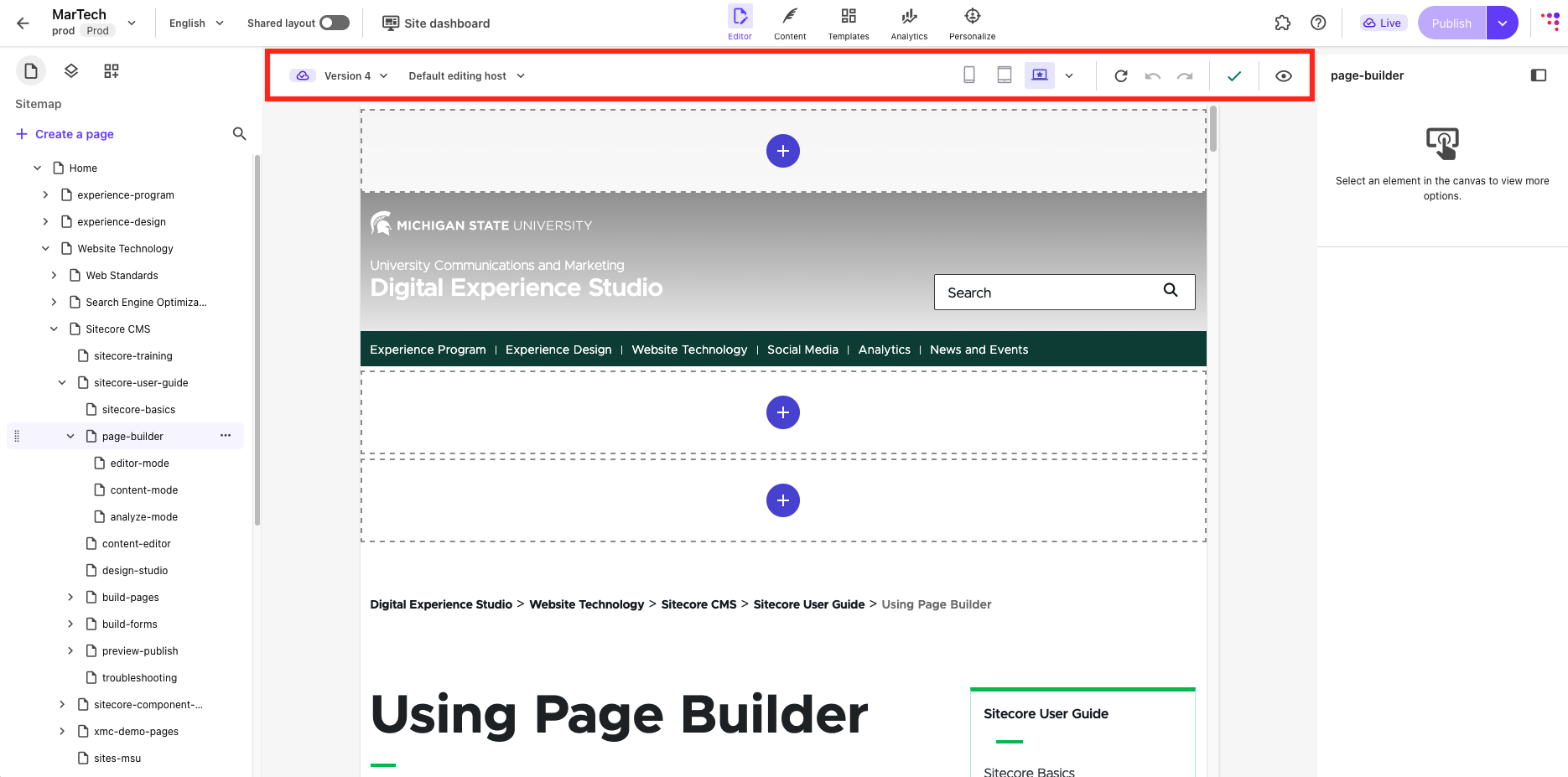
Task: Expand the experience-program tree item
Action: pos(46,195)
